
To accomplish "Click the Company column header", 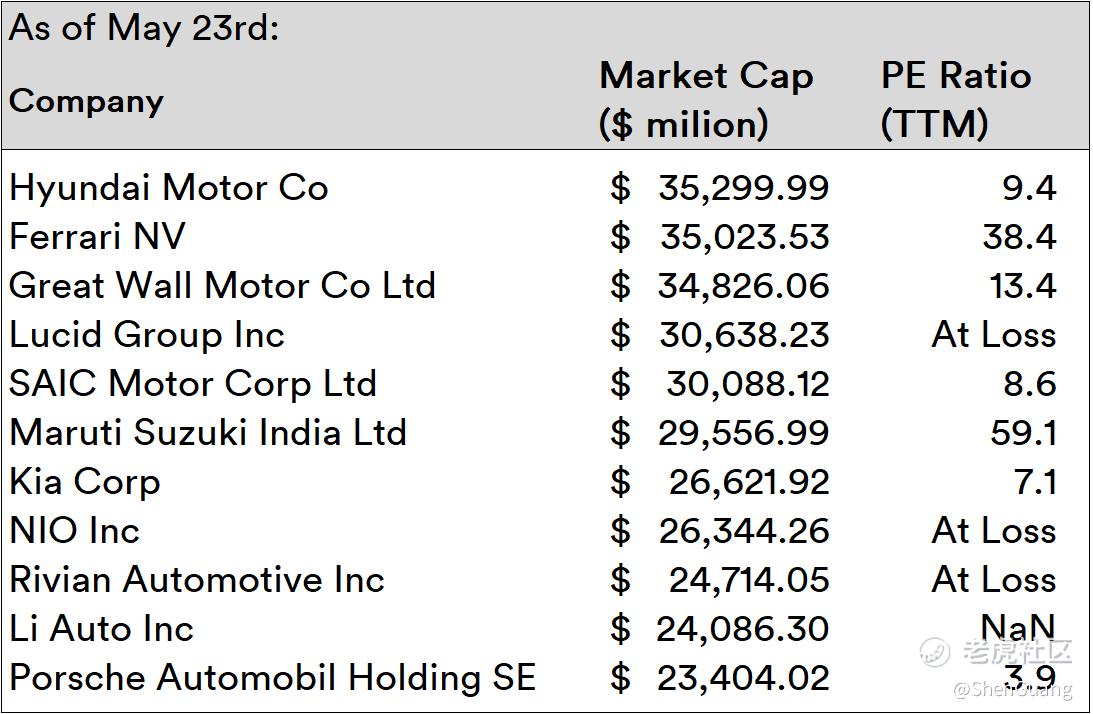I will (86, 101).
